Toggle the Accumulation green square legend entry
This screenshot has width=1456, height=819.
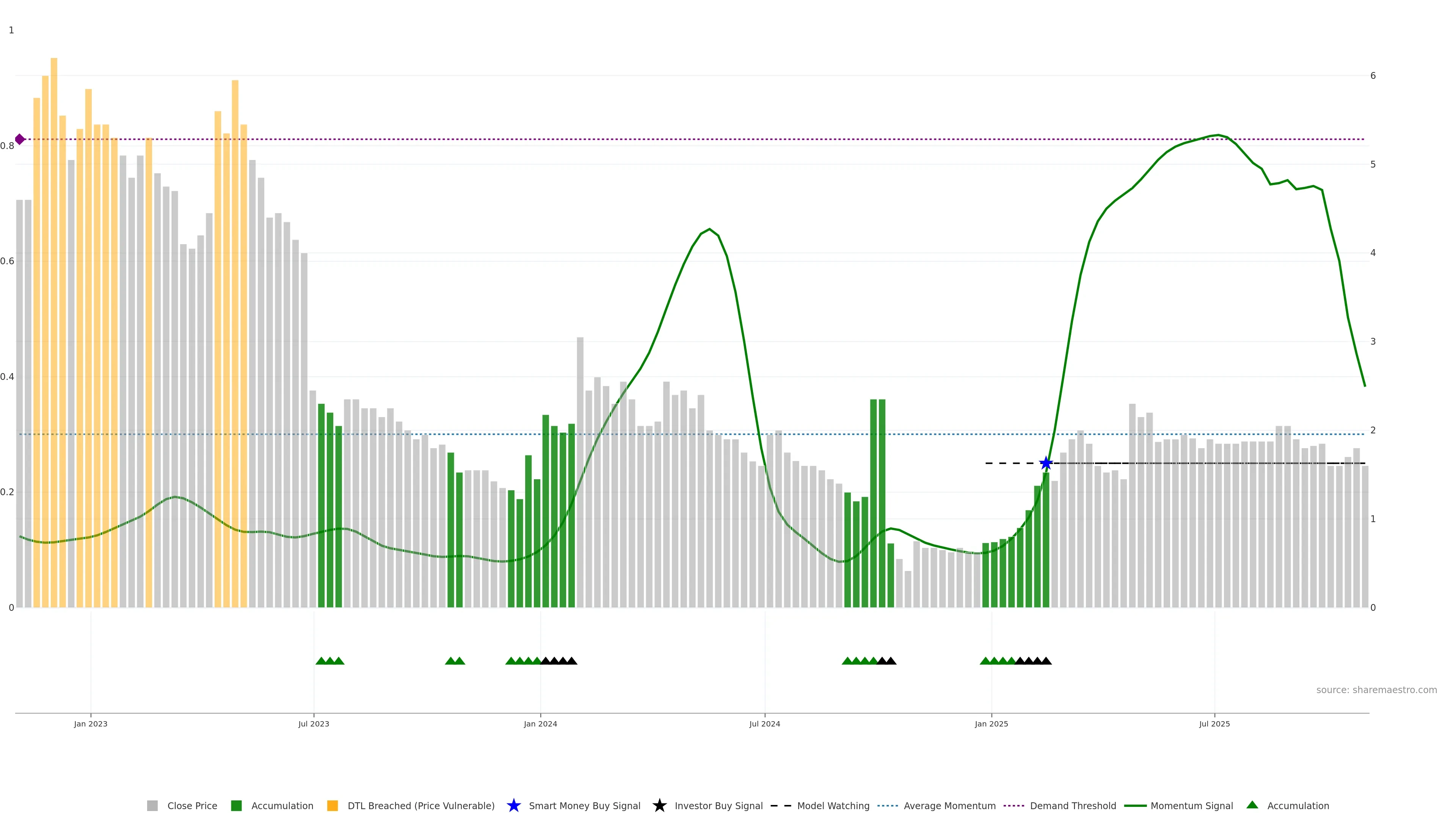pyautogui.click(x=236, y=805)
